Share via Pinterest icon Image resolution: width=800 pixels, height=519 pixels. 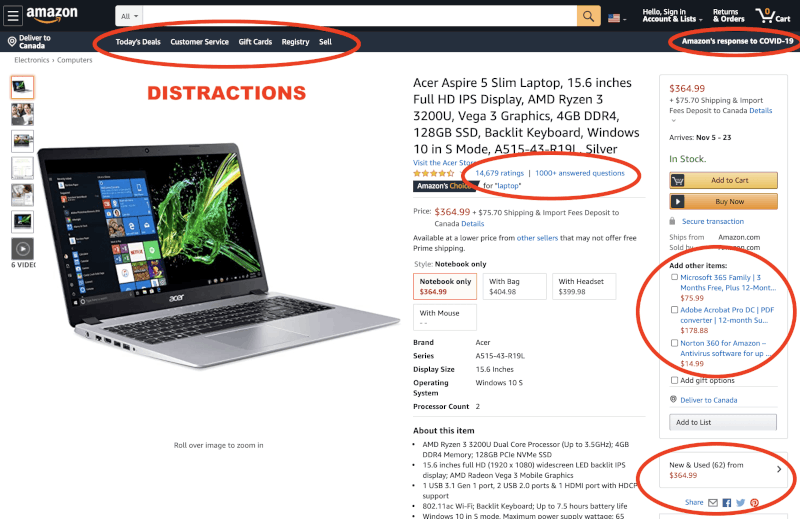coord(754,503)
